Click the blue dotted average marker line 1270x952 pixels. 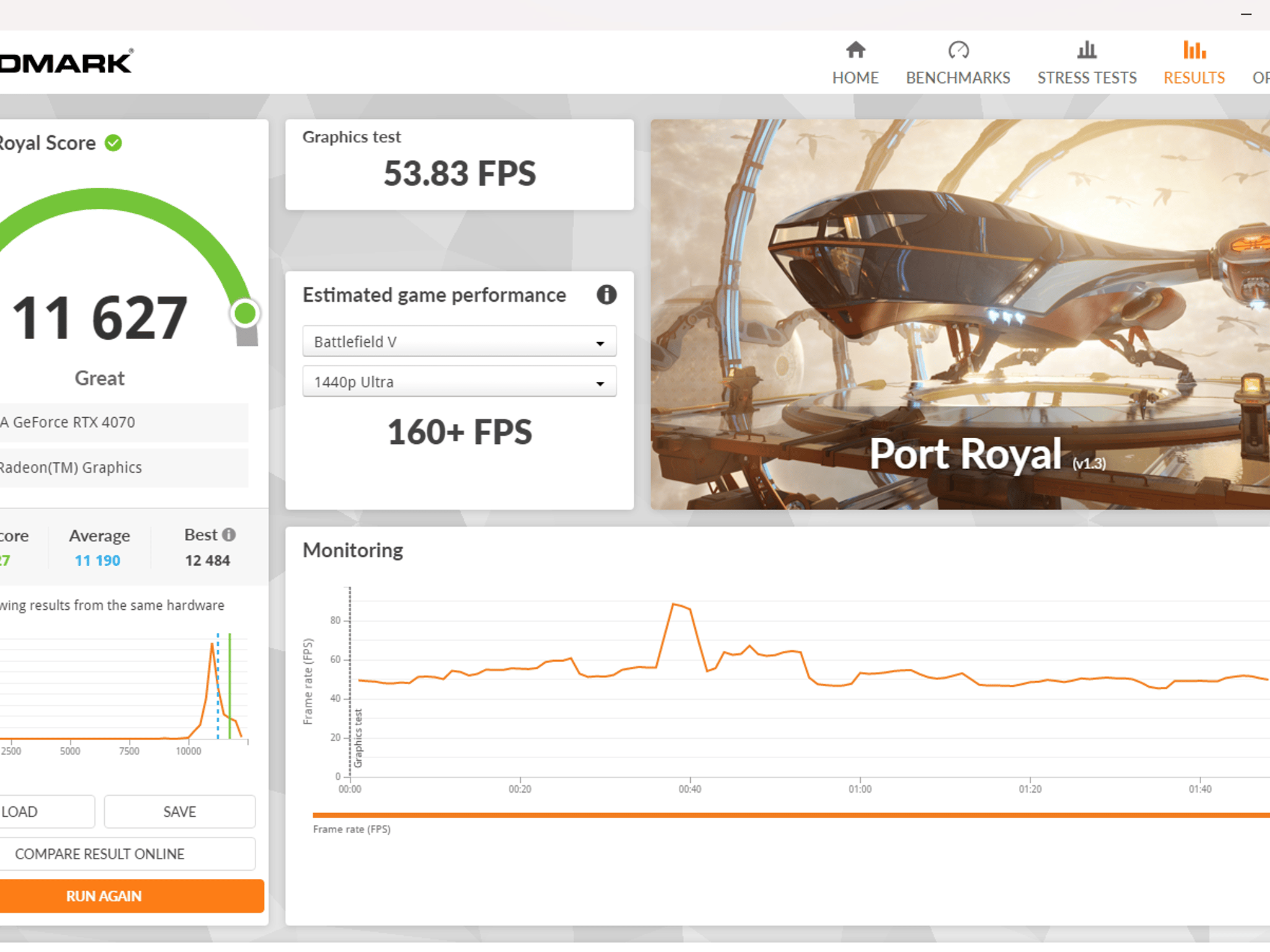coord(218,686)
